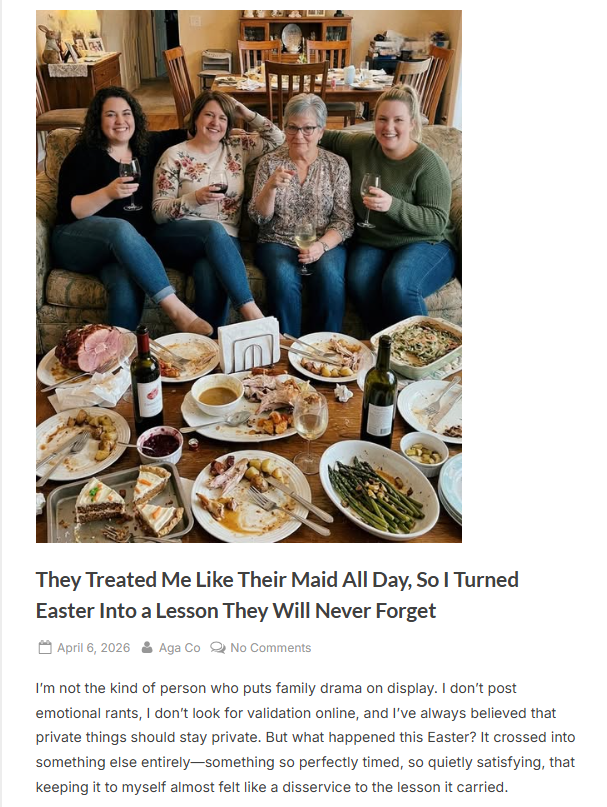Open the No Comments link

click(270, 648)
